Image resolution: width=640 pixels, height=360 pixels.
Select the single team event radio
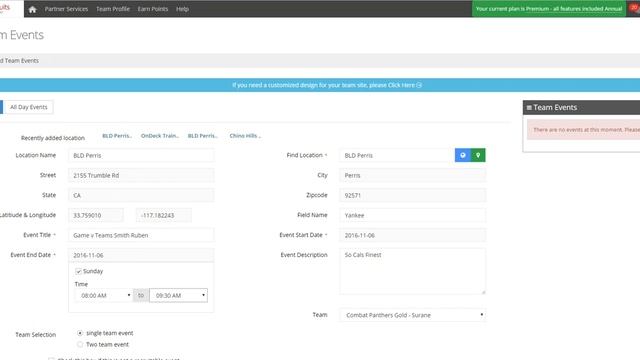click(x=80, y=333)
